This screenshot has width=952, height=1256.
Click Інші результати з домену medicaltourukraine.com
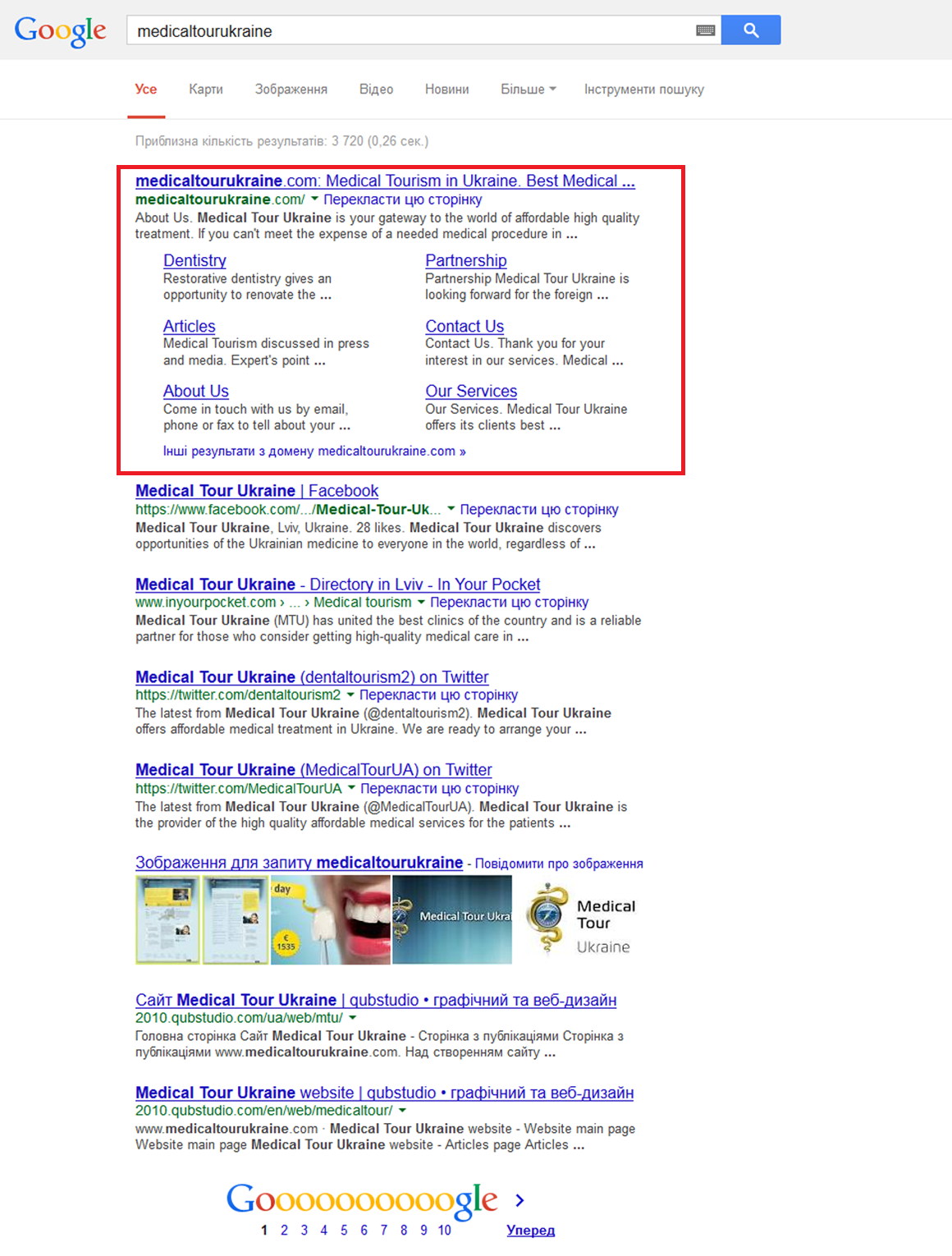coord(314,451)
